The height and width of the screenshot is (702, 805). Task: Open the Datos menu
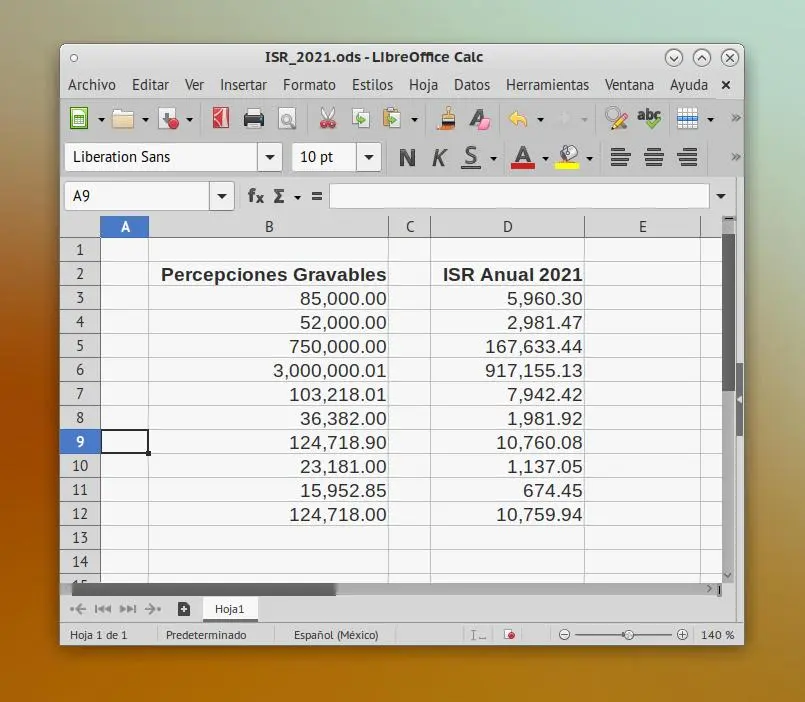(472, 85)
